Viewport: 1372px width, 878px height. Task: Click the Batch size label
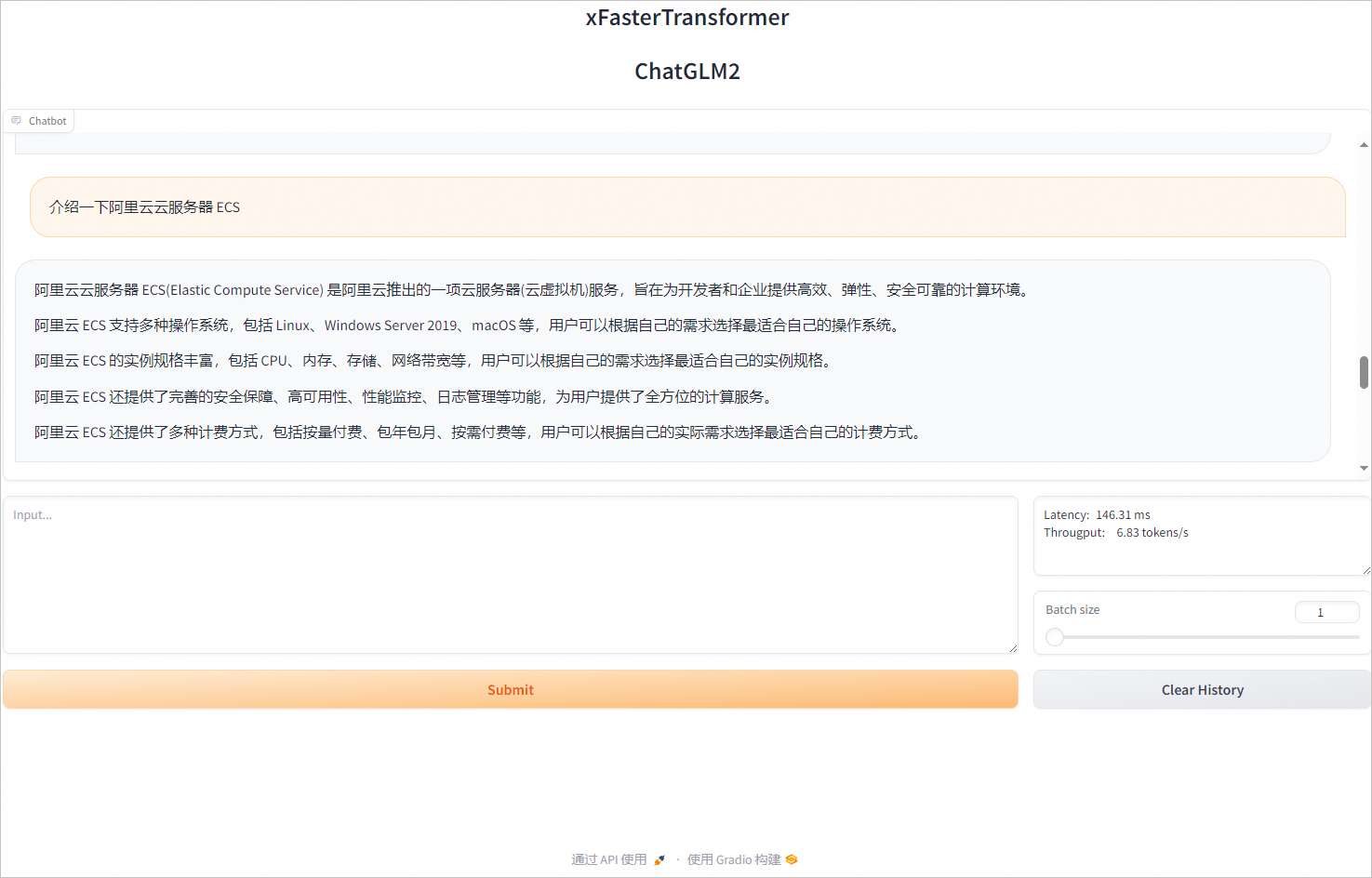click(1072, 610)
